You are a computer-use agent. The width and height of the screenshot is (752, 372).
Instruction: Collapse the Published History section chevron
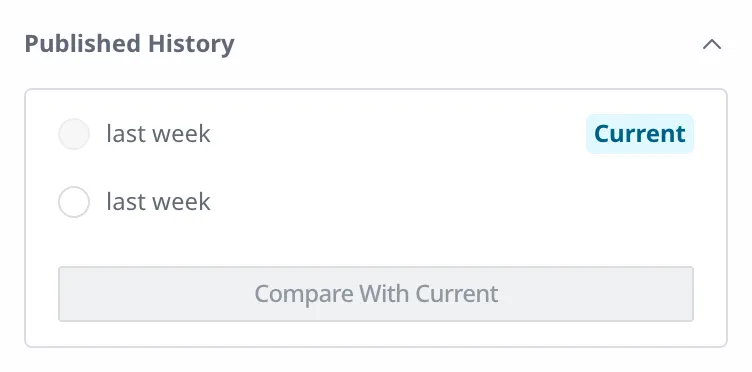[712, 44]
